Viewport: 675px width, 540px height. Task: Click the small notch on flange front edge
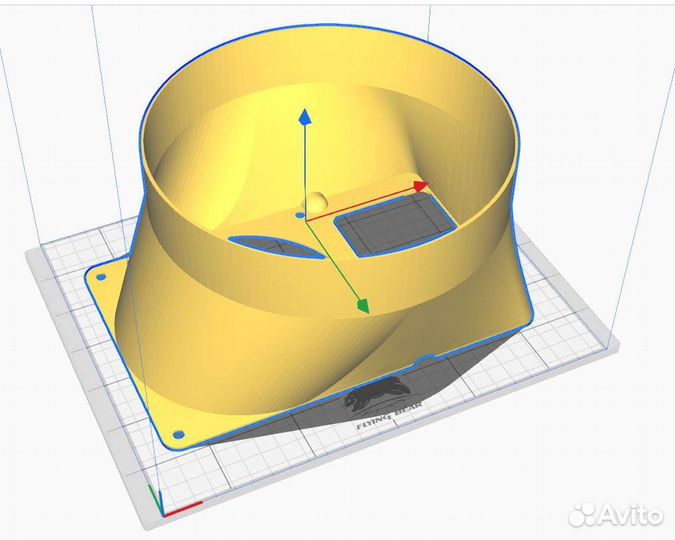pos(427,358)
